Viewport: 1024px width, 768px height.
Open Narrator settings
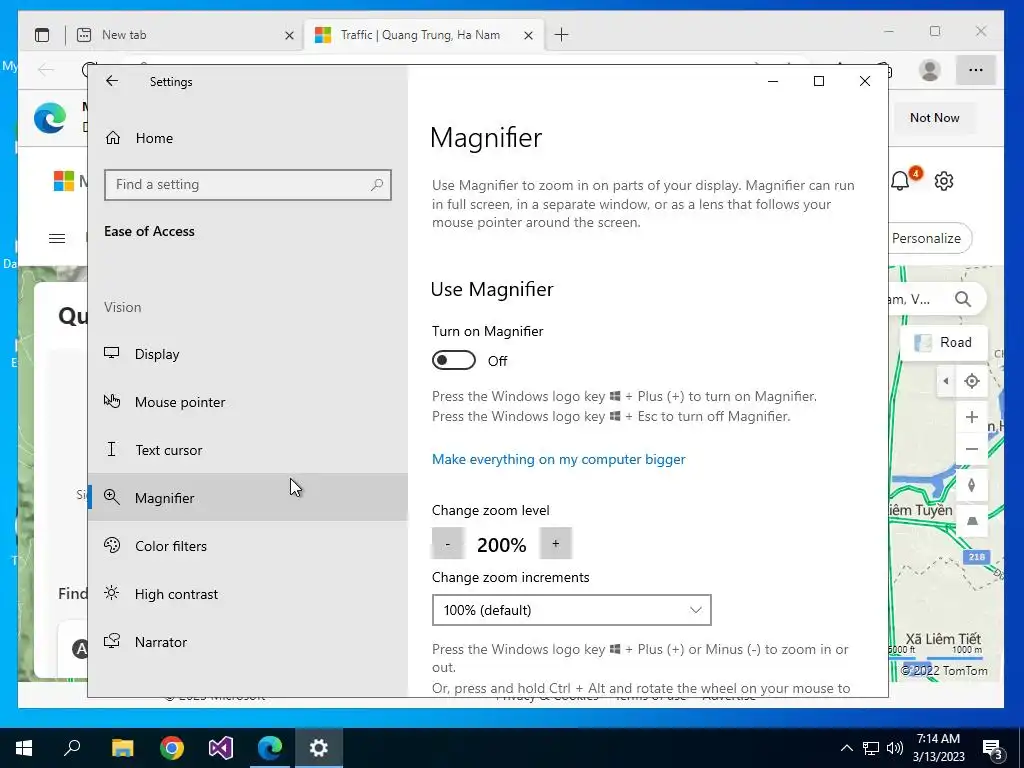(x=248, y=642)
